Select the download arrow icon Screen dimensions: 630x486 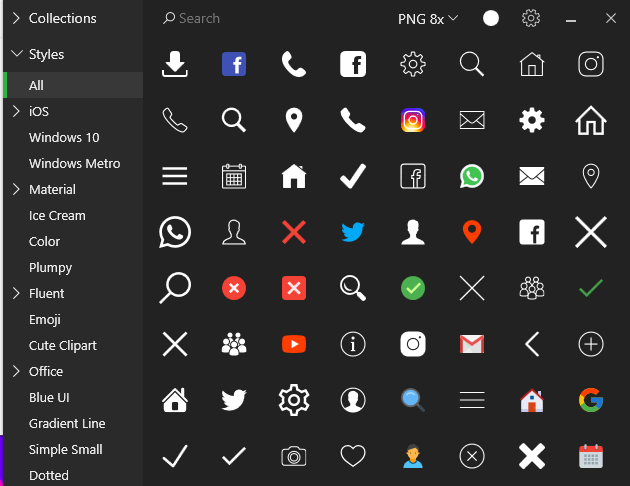(175, 64)
